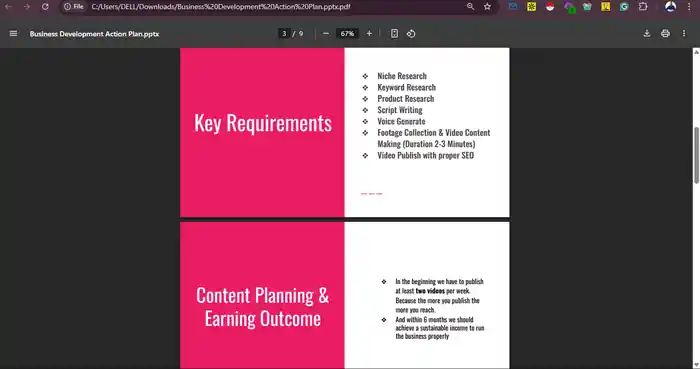Zoom out with the minus button
This screenshot has width=700, height=369.
(326, 33)
